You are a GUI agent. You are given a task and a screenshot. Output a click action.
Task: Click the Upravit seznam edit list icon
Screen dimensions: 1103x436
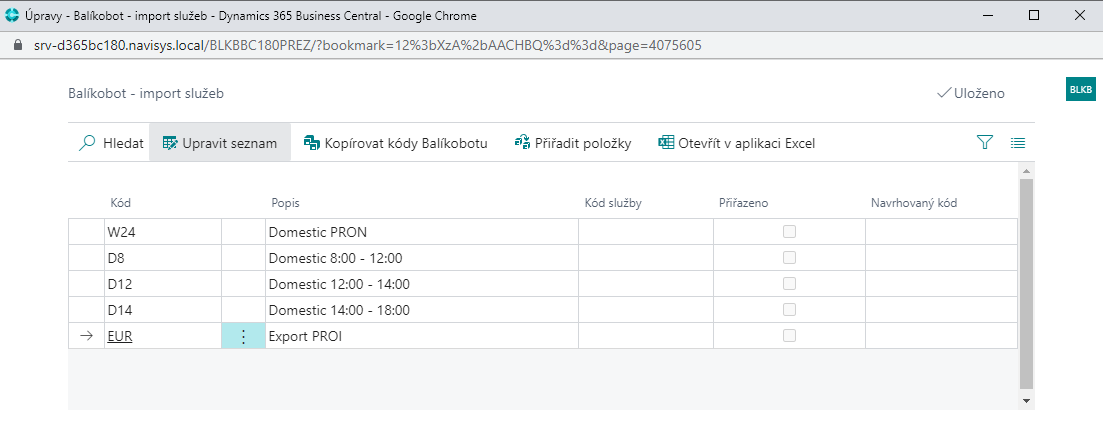(170, 143)
